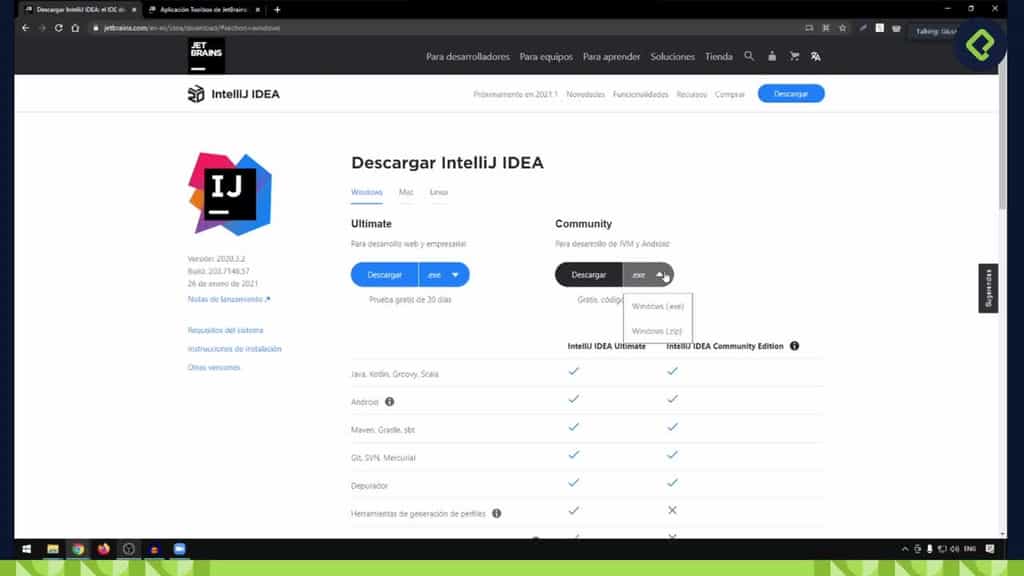Click the info icon next to Android
This screenshot has height=576, width=1024.
(x=389, y=402)
